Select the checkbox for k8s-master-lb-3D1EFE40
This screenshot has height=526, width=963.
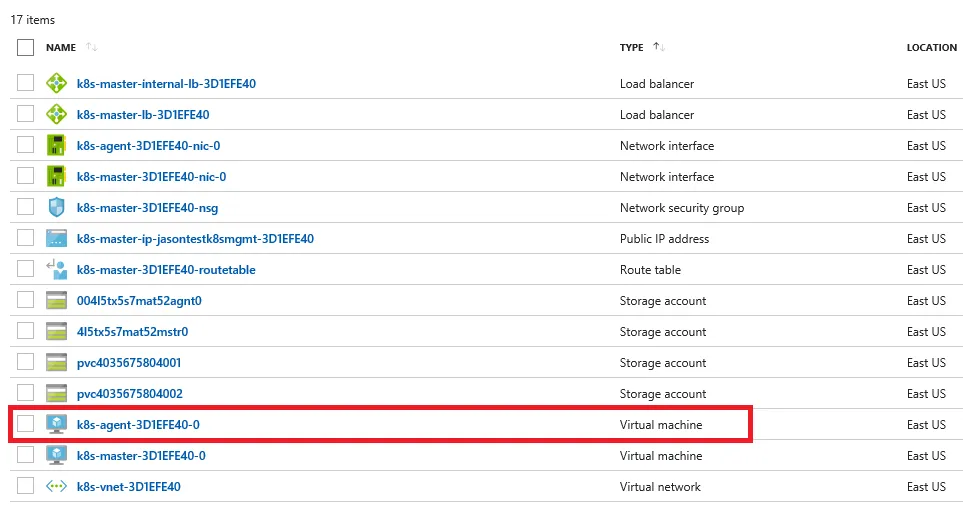pos(26,115)
